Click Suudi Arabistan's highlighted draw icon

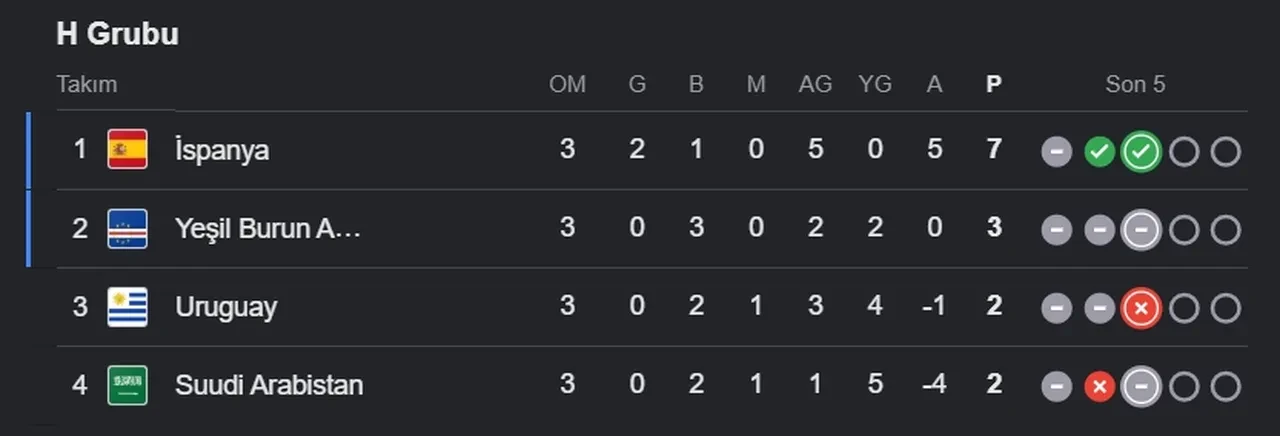point(1141,387)
